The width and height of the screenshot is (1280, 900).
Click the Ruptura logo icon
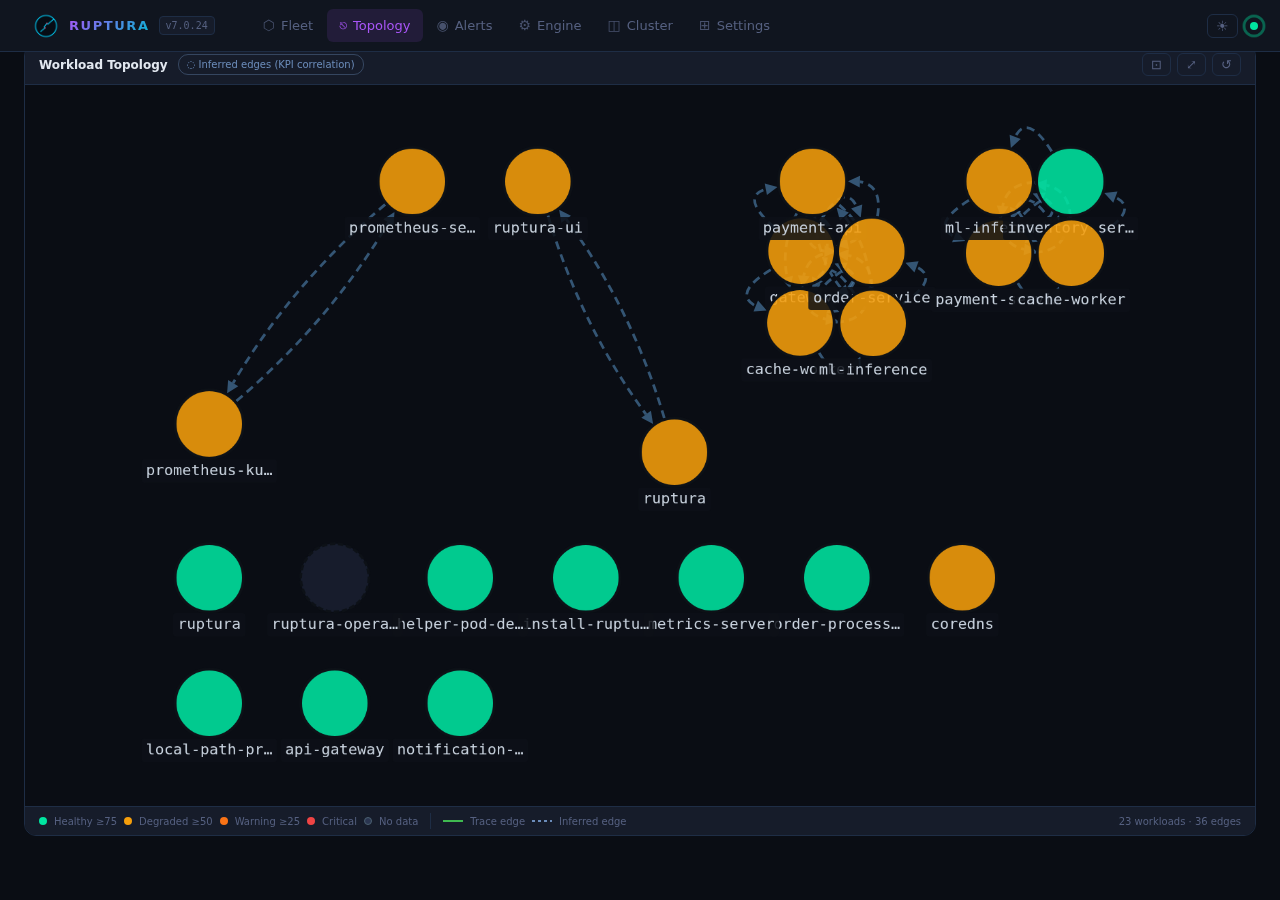click(x=46, y=26)
